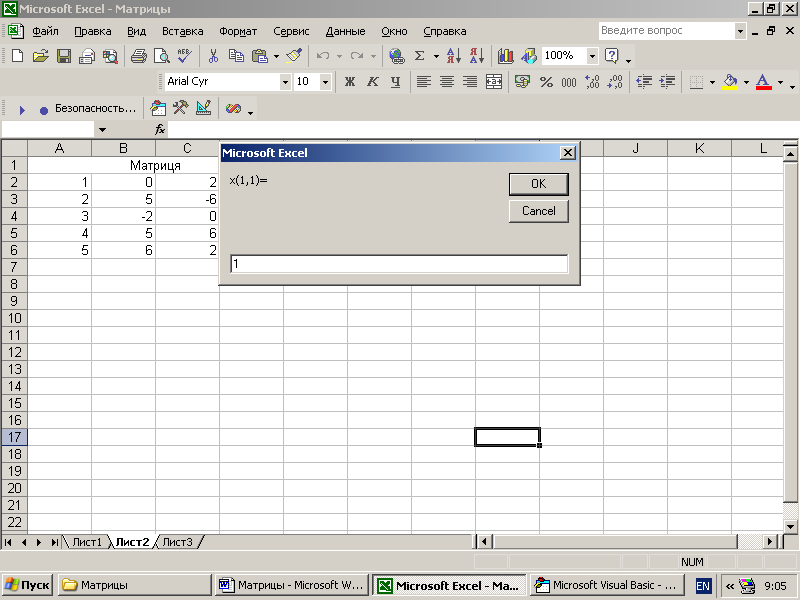Click the New workbook icon

(17, 56)
